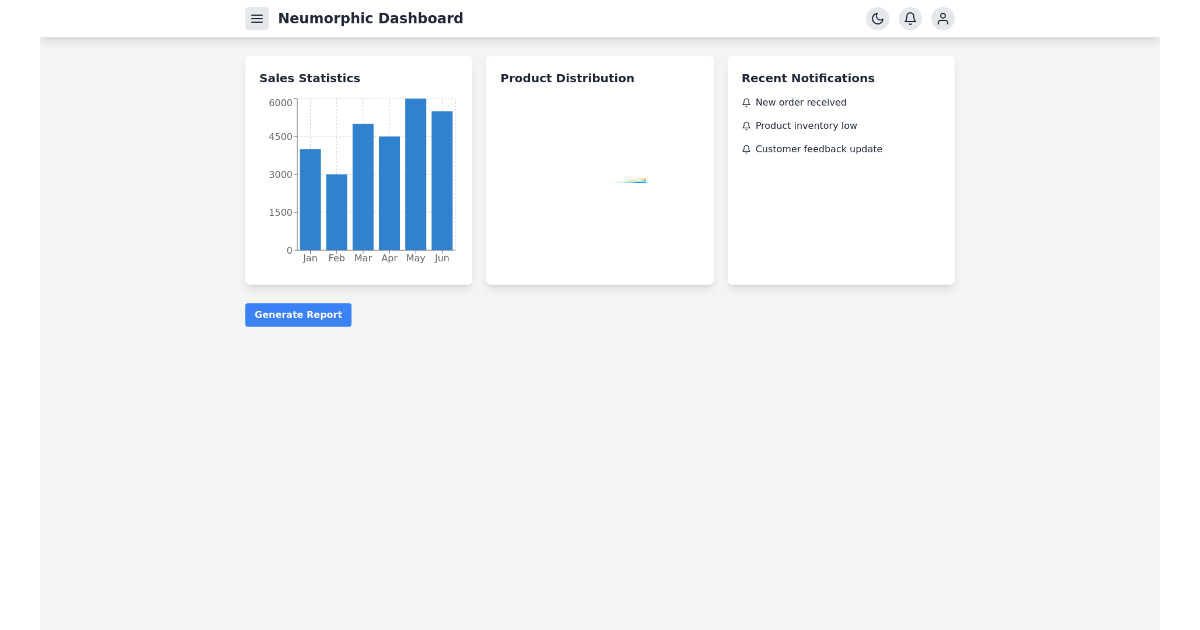Open the hamburger navigation menu
Viewport: 1200px width, 630px height.
[257, 18]
